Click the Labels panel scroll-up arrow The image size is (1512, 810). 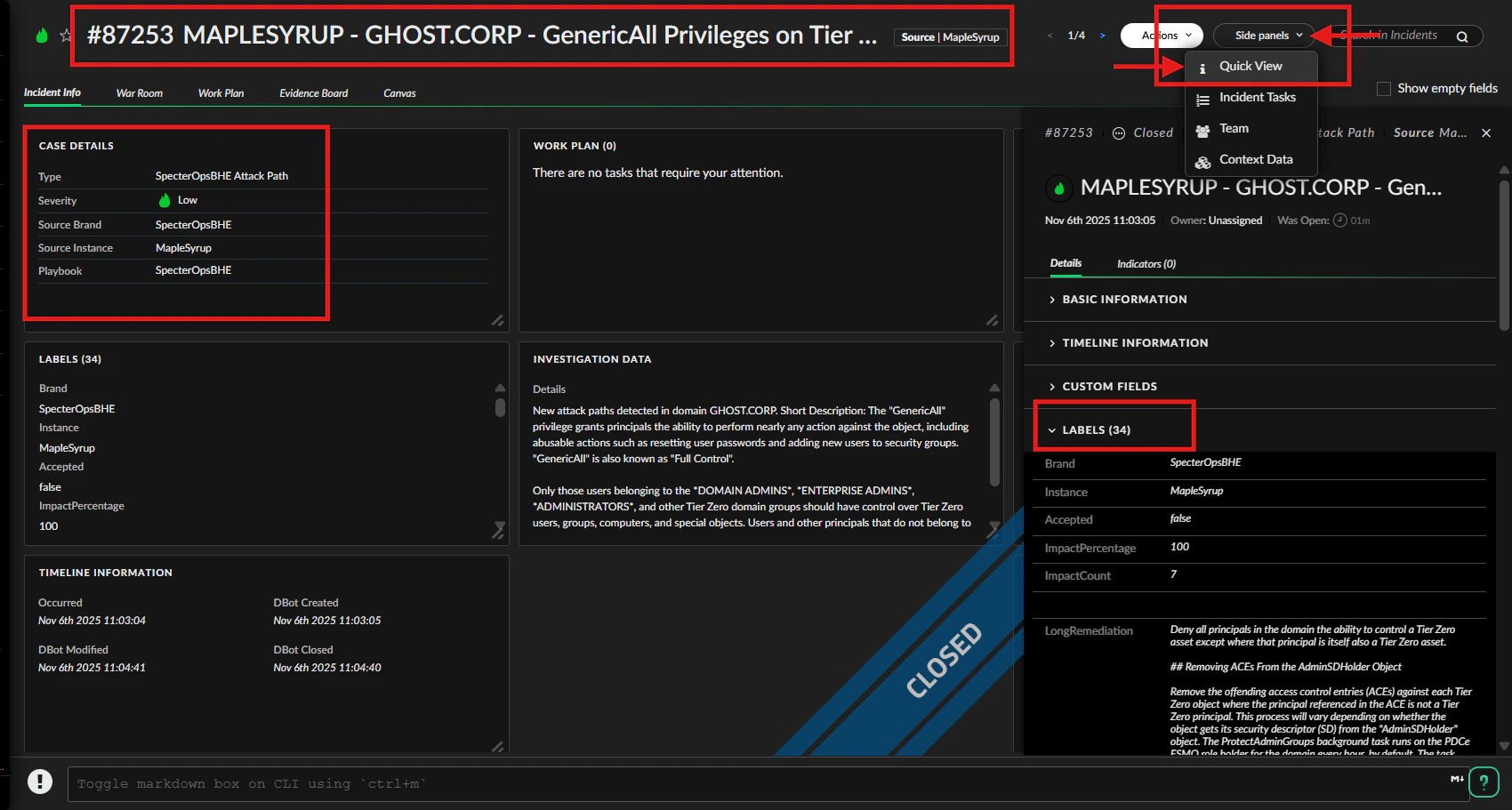click(500, 388)
